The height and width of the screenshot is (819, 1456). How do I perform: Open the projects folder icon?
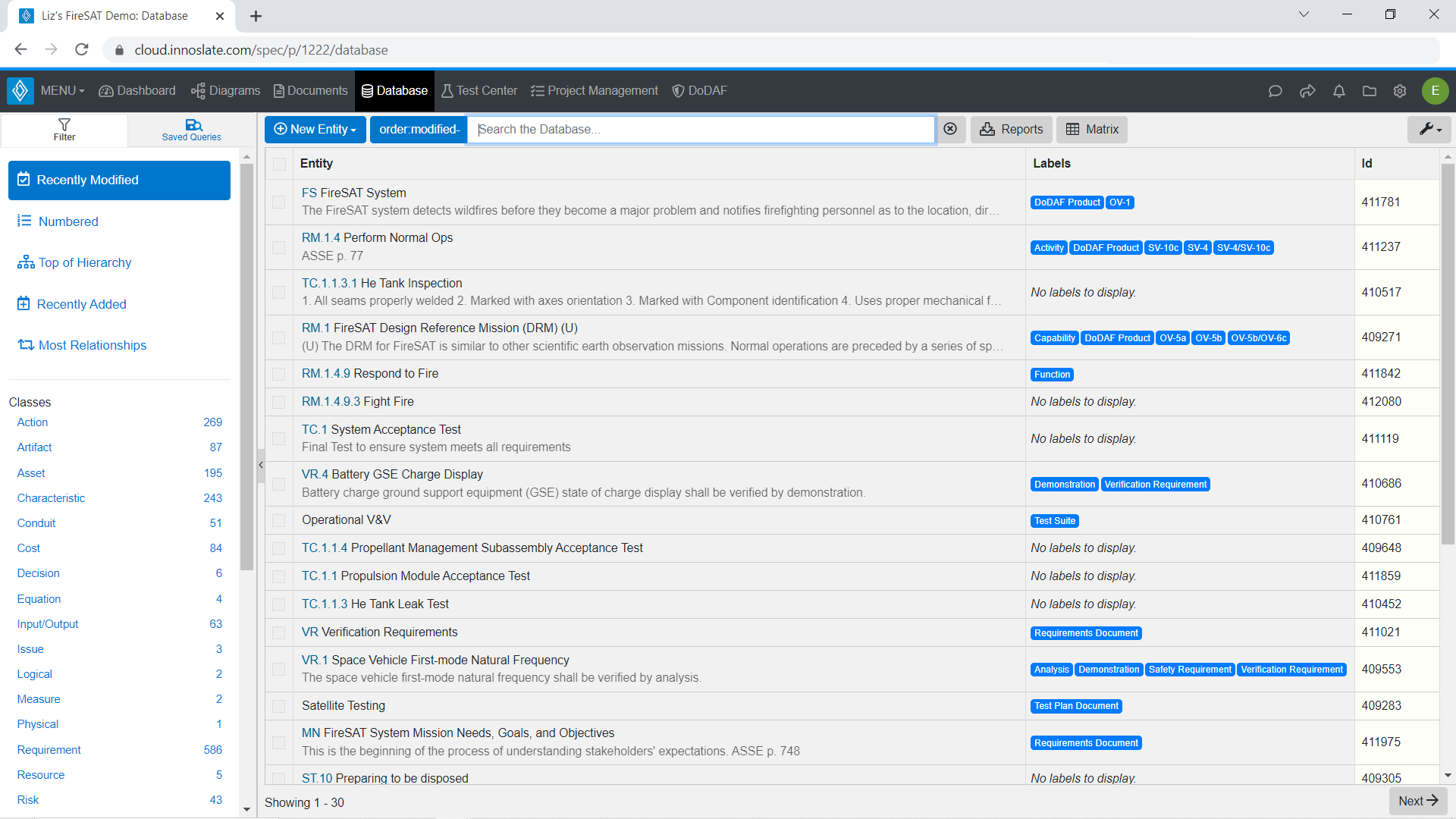click(x=1370, y=91)
